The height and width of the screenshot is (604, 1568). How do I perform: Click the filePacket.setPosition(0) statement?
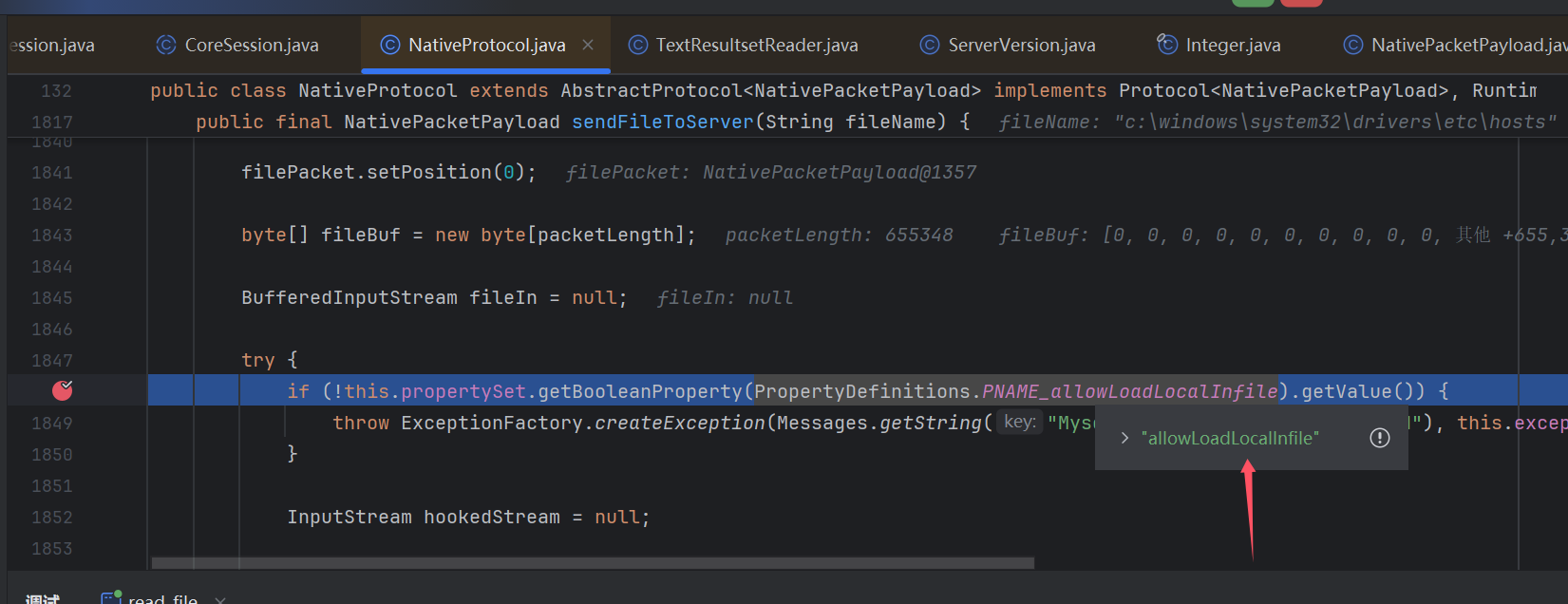[x=388, y=173]
